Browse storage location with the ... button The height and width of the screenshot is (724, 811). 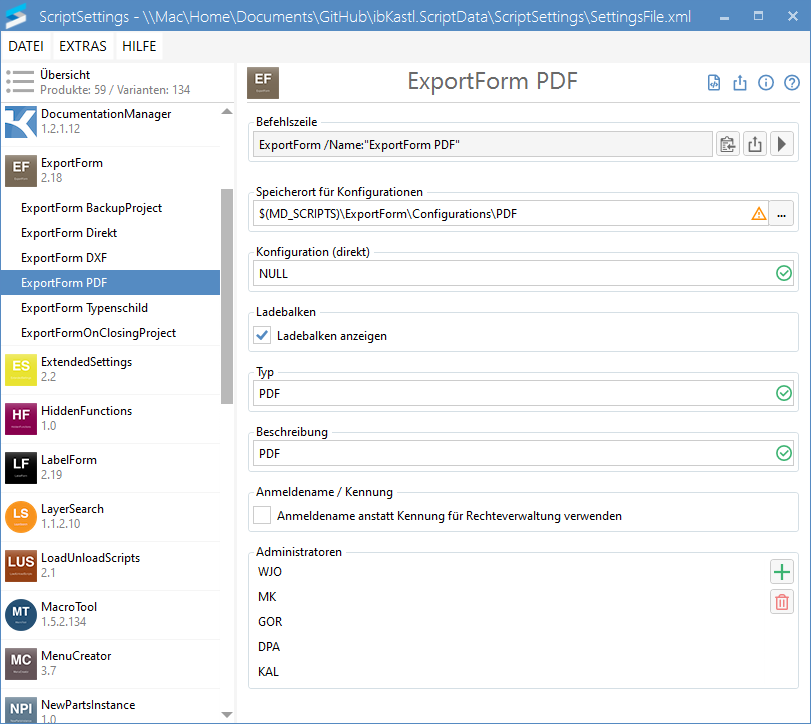tap(782, 213)
